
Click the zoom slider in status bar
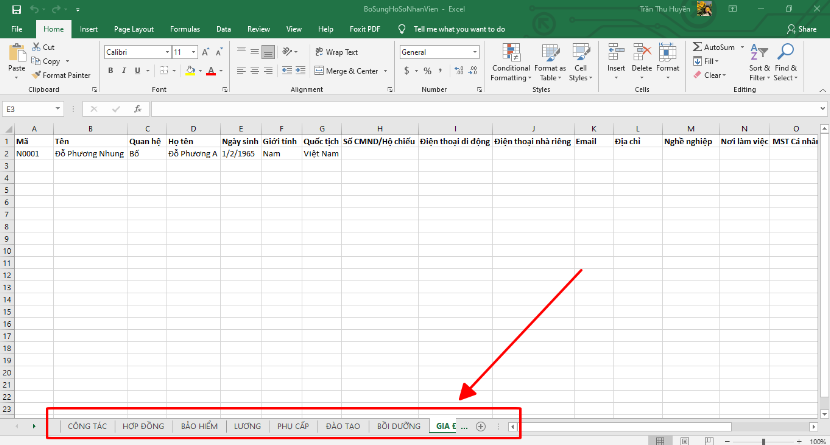click(763, 440)
